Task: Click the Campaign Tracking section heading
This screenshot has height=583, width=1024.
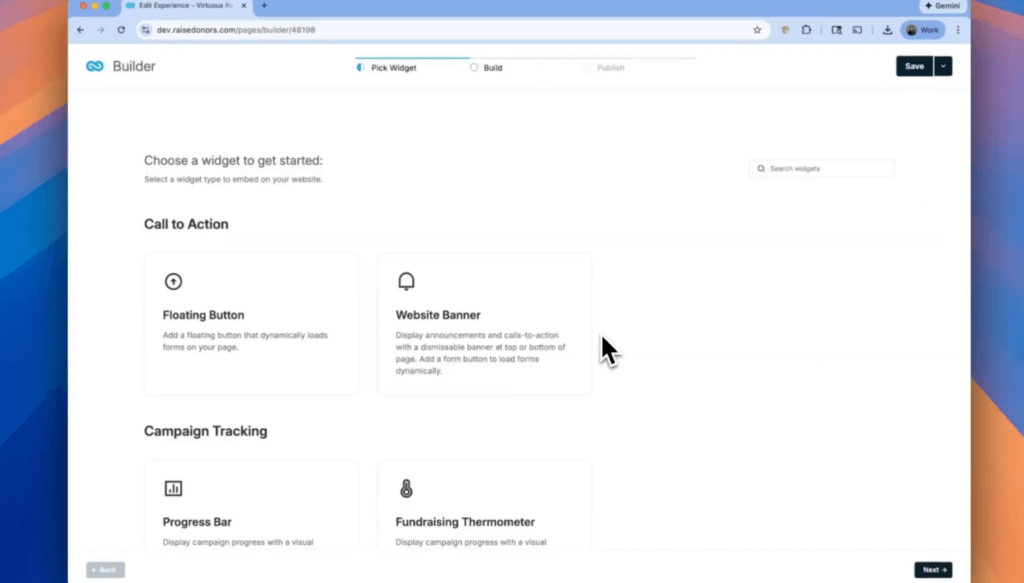Action: [x=206, y=431]
